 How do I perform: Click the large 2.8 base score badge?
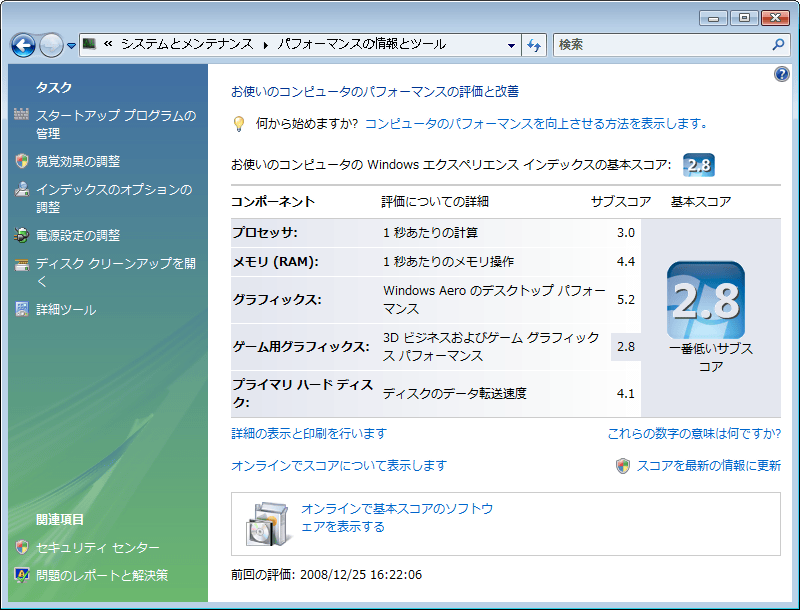[x=705, y=299]
